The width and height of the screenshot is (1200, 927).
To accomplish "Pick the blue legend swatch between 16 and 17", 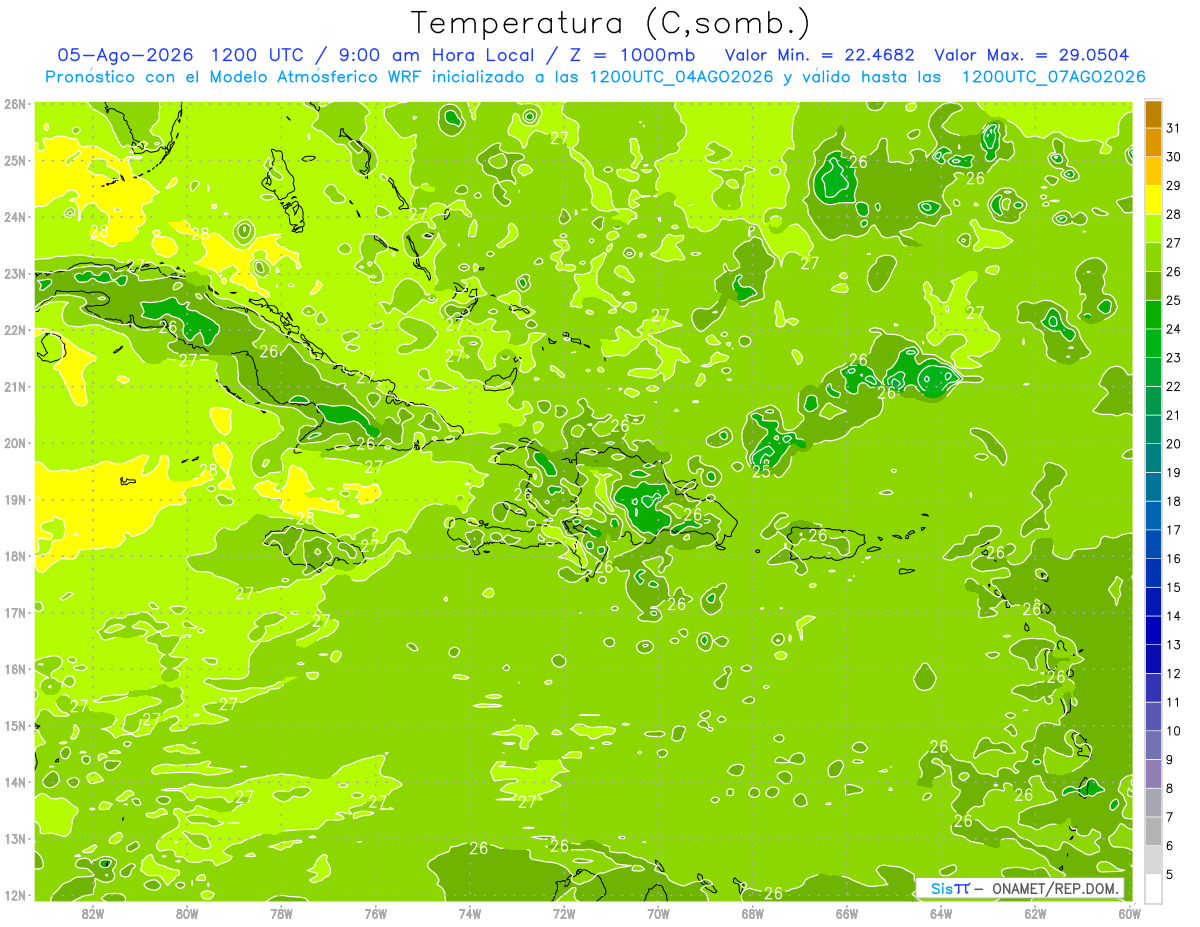I will (1153, 544).
